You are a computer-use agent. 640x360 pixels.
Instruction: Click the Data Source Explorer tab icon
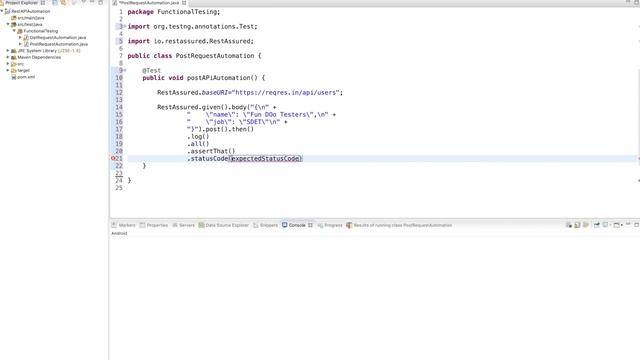click(201, 225)
